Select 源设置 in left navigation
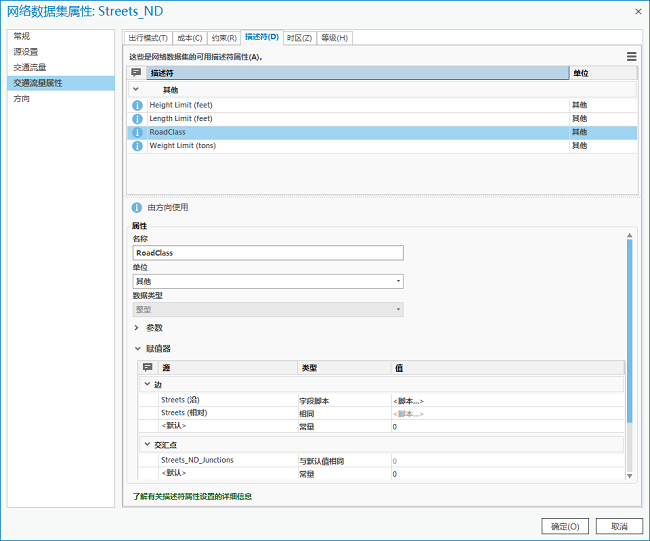Screen dimensions: 650x541 (28, 51)
